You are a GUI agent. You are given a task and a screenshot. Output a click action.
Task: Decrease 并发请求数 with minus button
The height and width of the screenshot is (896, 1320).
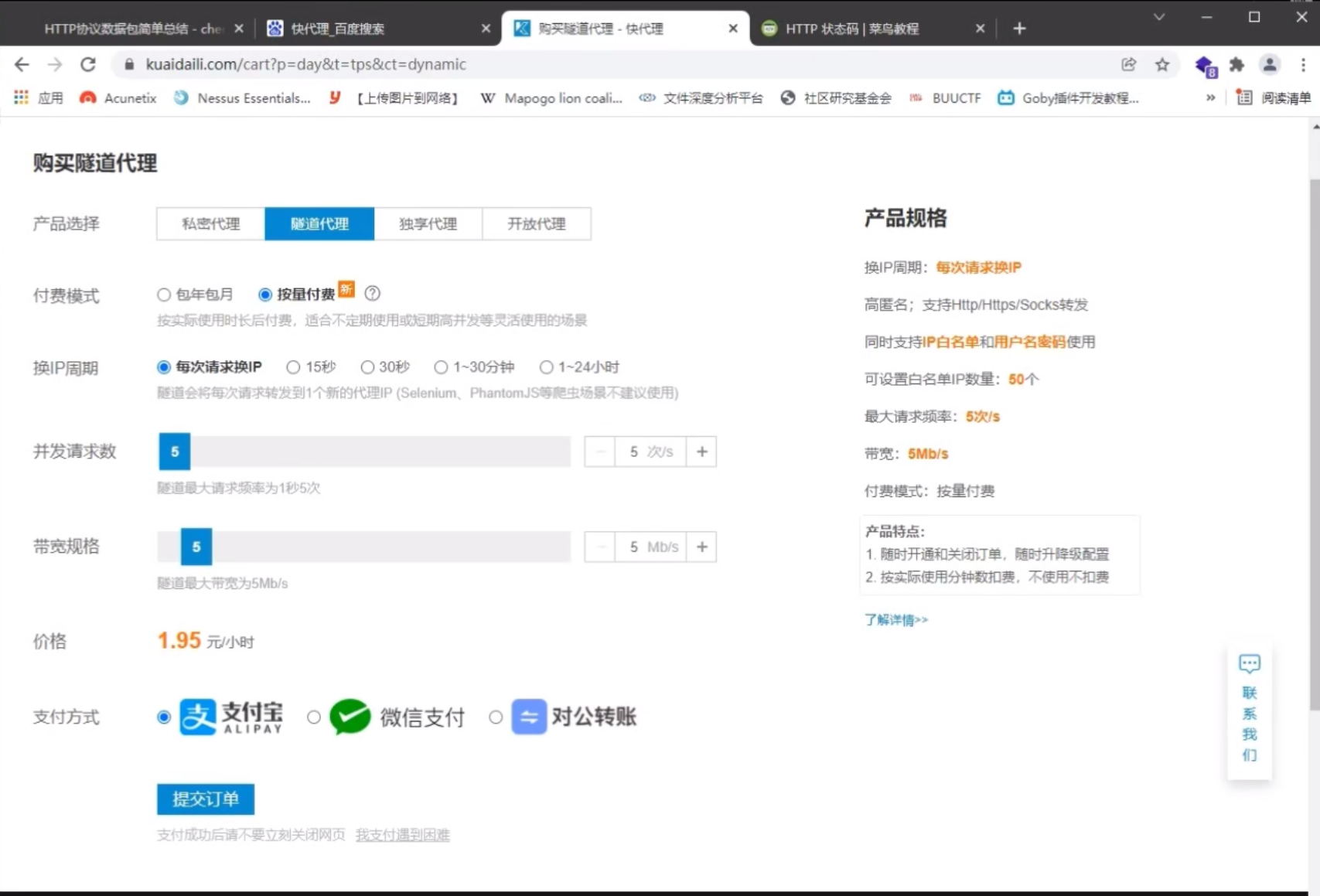pos(600,451)
